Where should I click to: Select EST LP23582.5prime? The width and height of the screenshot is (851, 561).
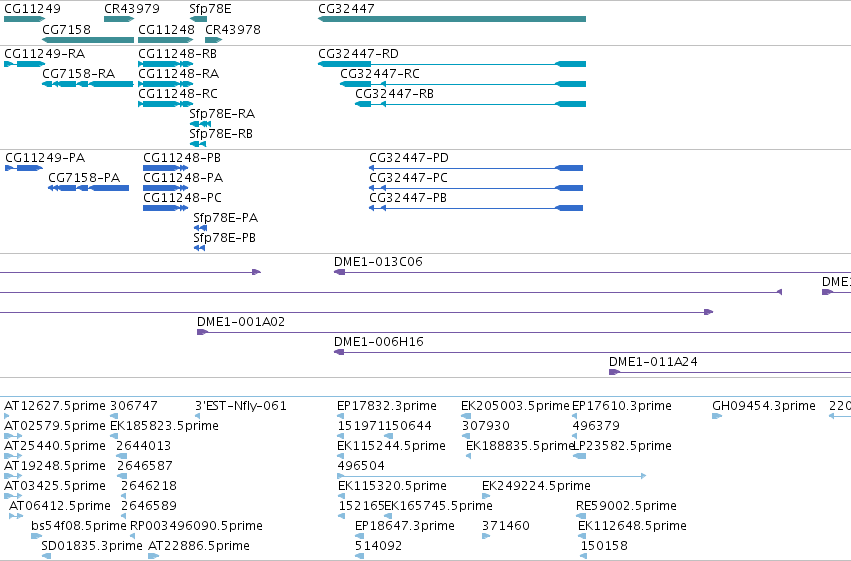(580, 456)
